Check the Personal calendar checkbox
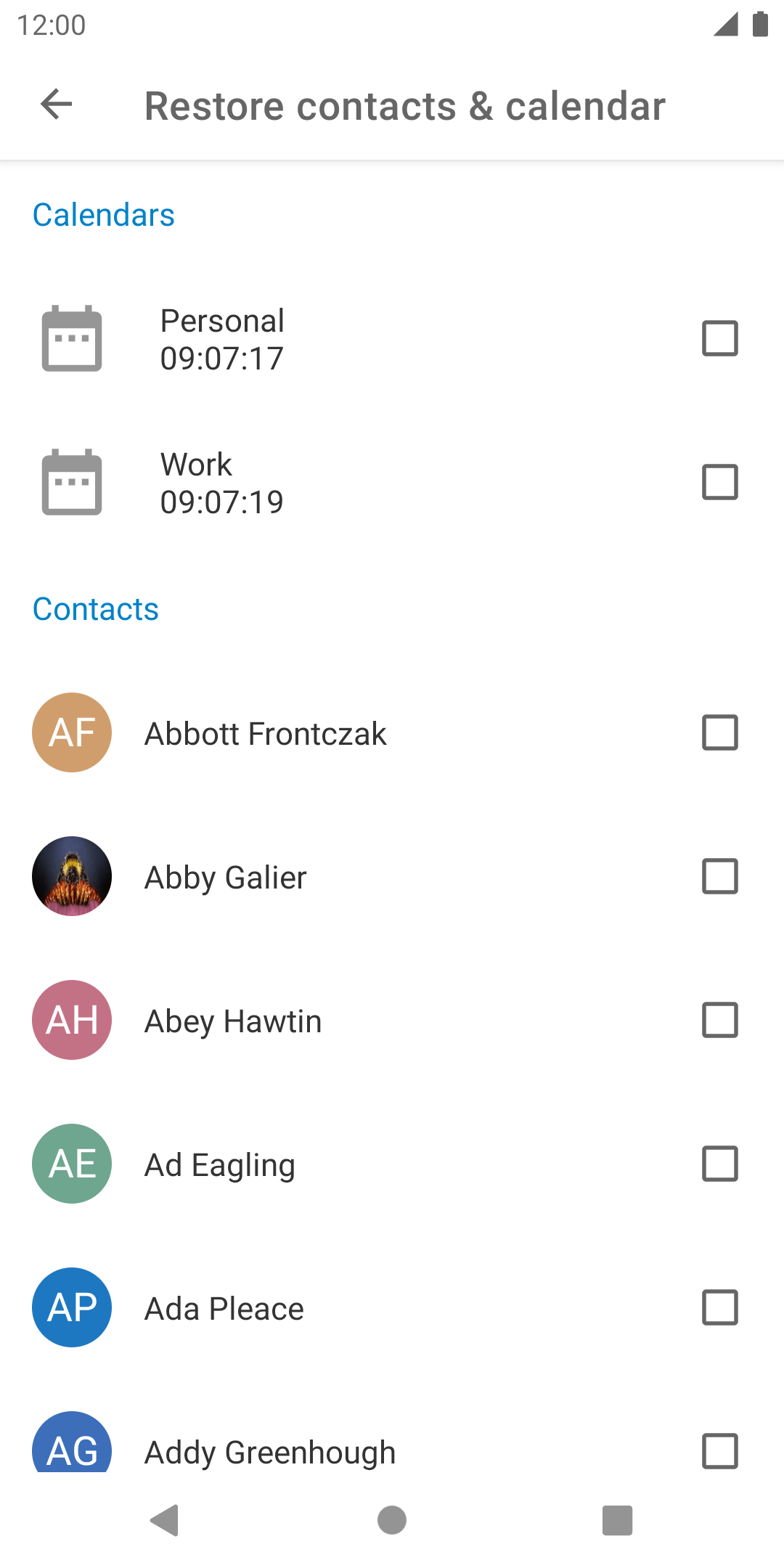This screenshot has height=1568, width=784. click(x=720, y=338)
